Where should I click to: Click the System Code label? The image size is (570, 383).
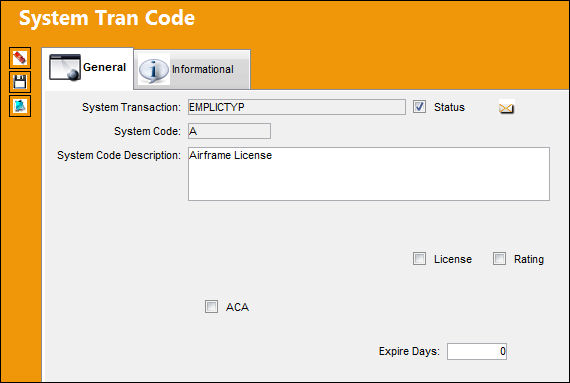147,131
